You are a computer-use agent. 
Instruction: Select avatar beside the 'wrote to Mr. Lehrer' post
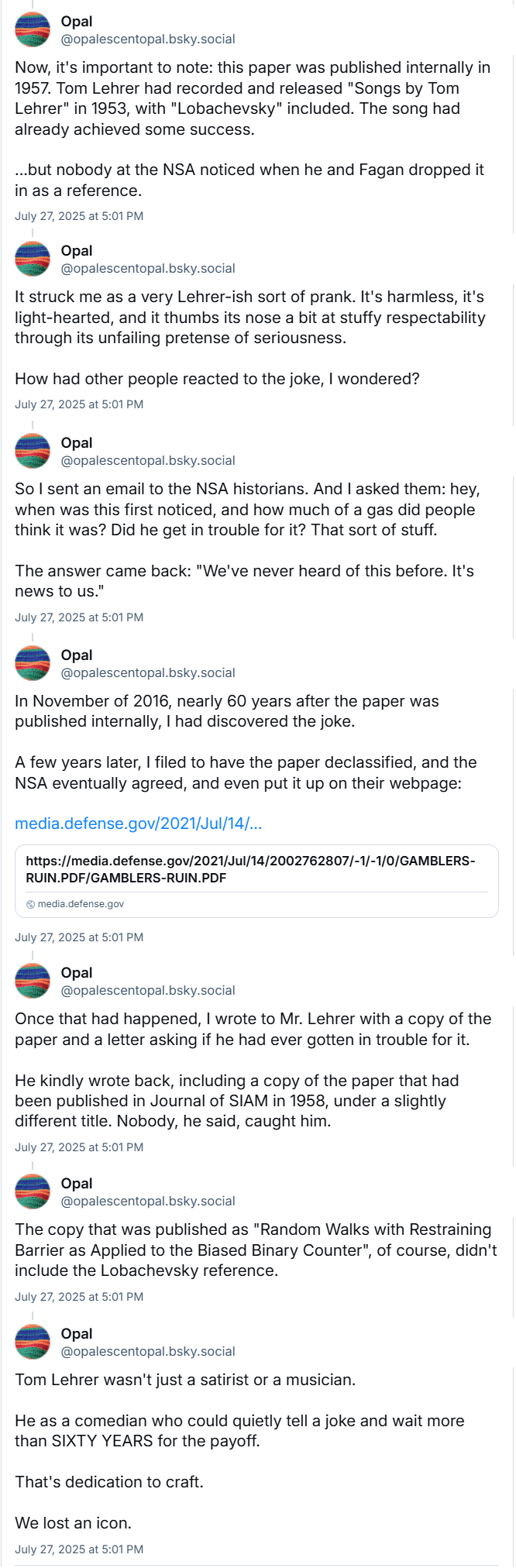(x=33, y=981)
